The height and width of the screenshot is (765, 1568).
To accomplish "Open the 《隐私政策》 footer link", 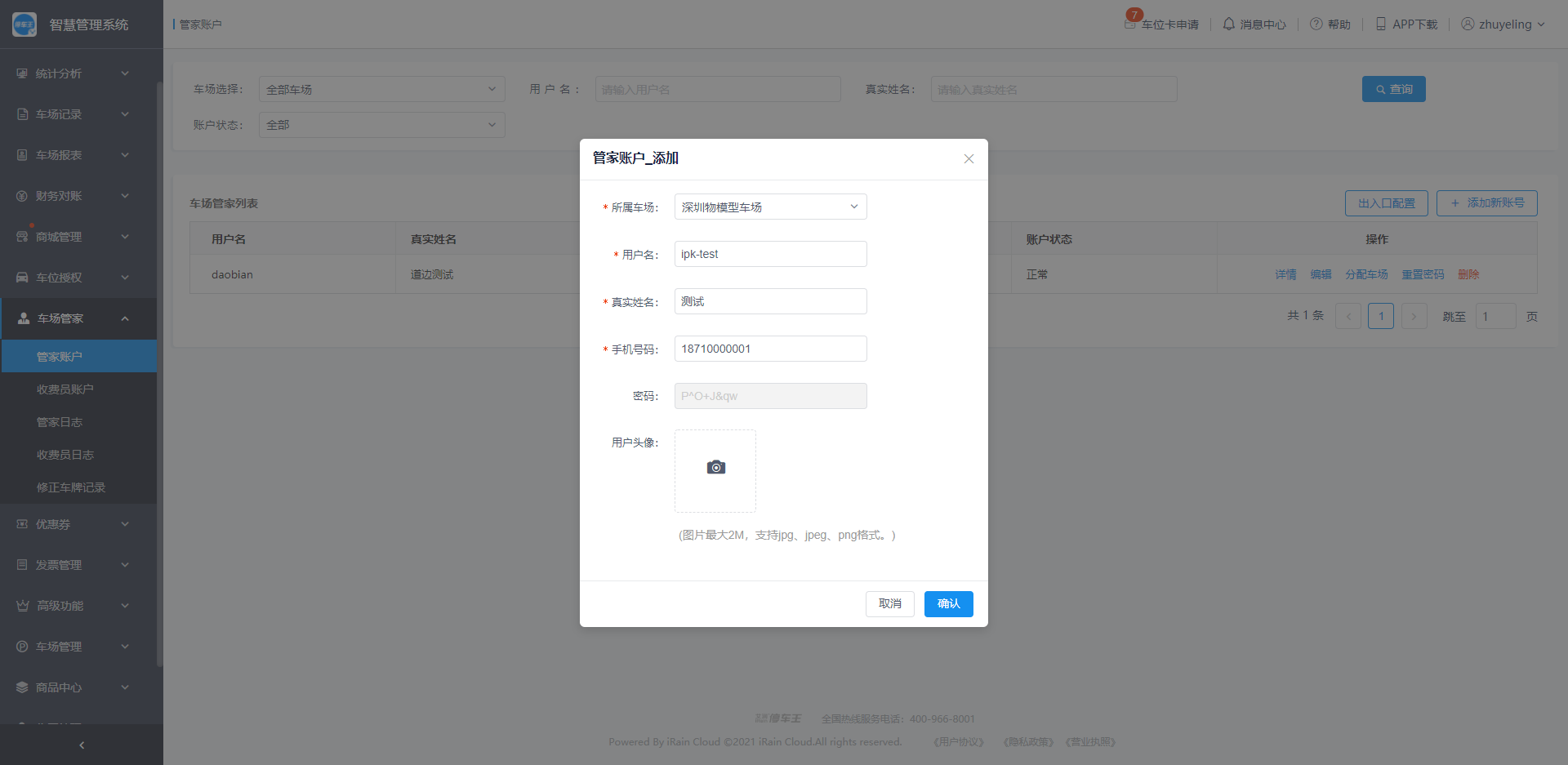I will coord(1028,742).
